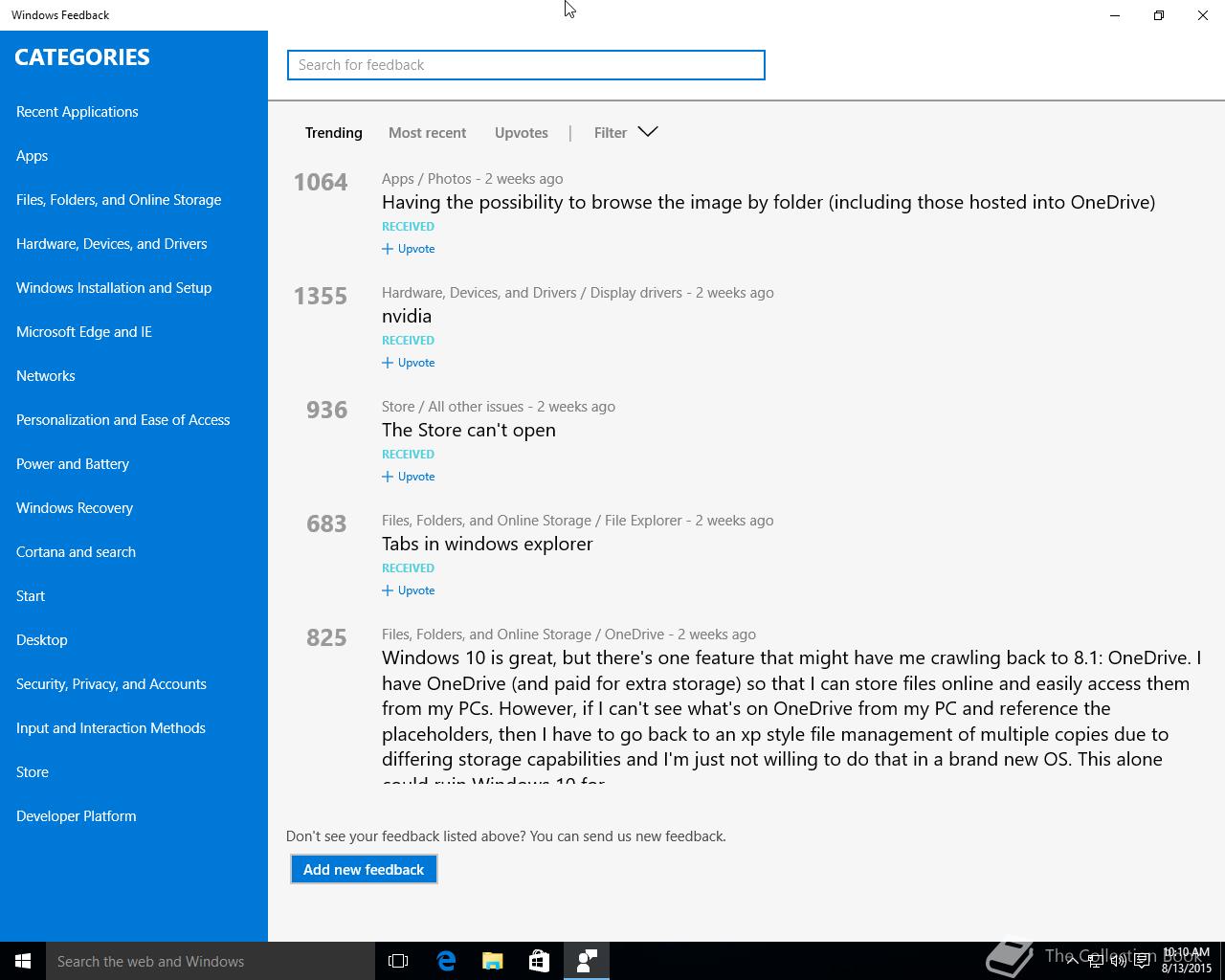Click network icon in system tray
The image size is (1225, 980).
click(x=1096, y=961)
